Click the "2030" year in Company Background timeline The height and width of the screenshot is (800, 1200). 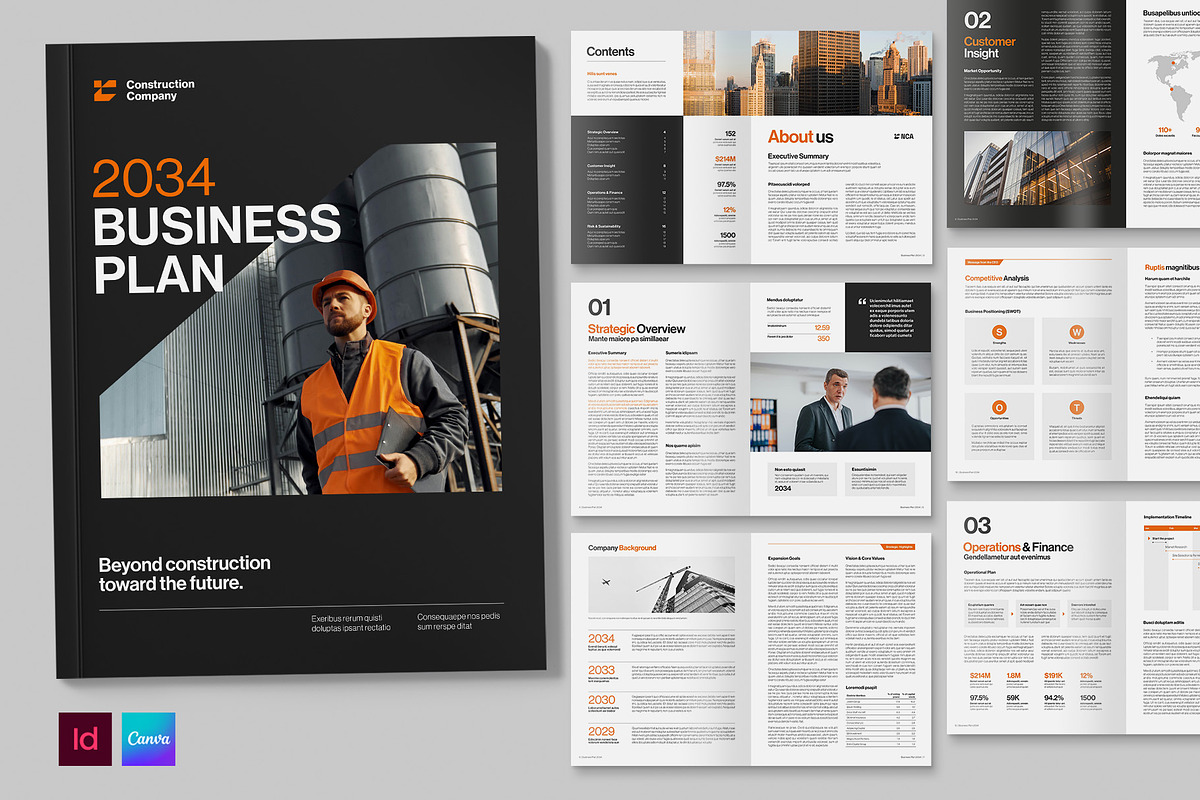tap(601, 701)
